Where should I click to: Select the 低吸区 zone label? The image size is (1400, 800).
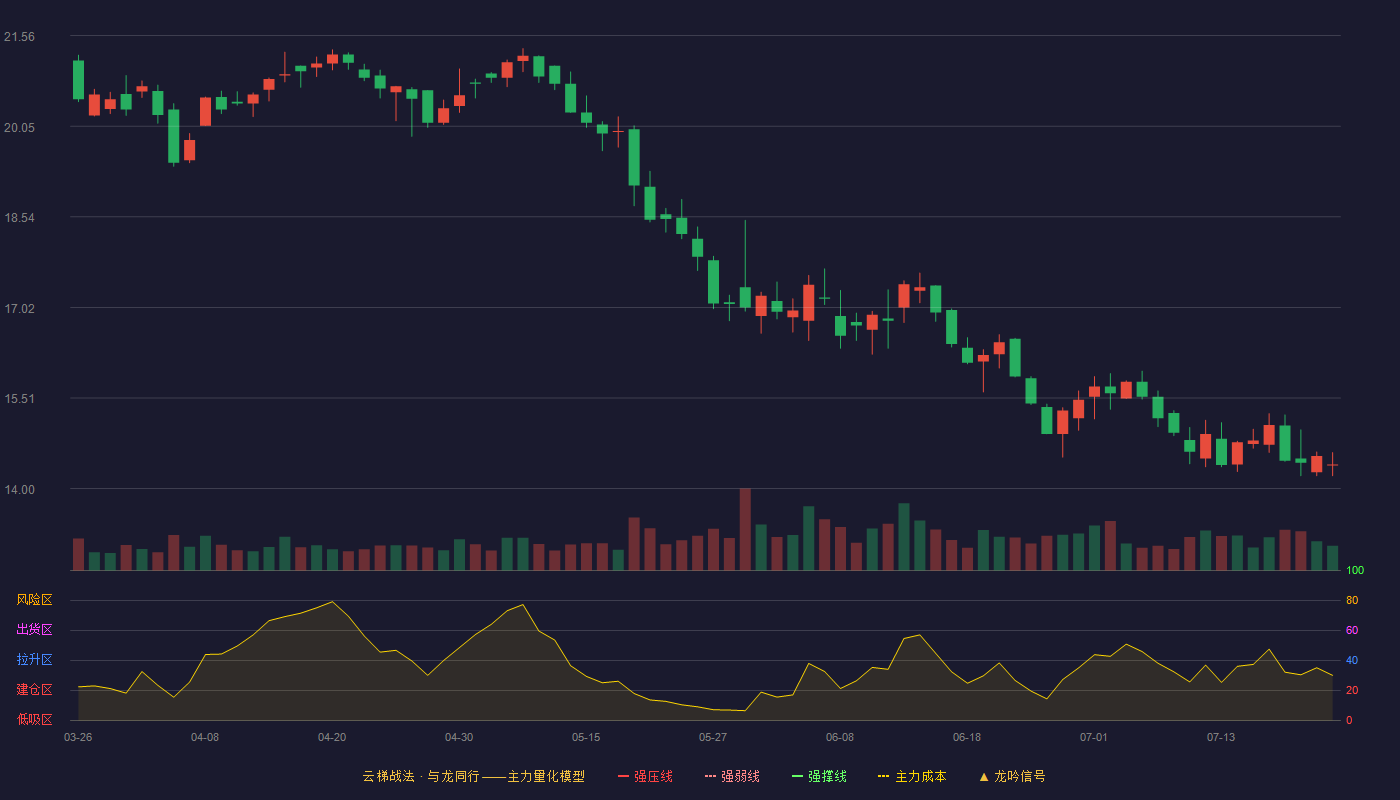(34, 720)
